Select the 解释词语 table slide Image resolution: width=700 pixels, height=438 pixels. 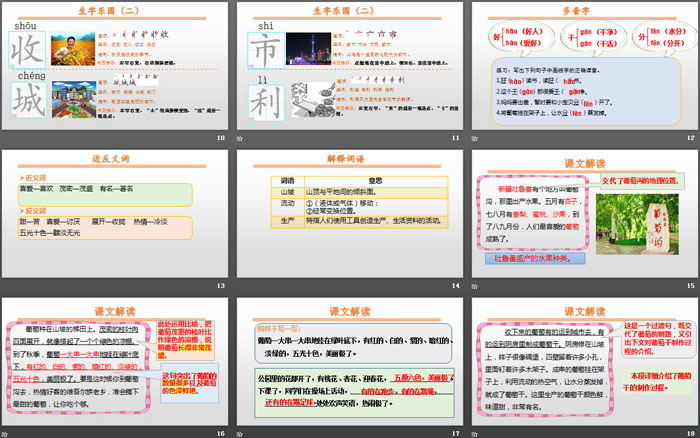point(349,212)
